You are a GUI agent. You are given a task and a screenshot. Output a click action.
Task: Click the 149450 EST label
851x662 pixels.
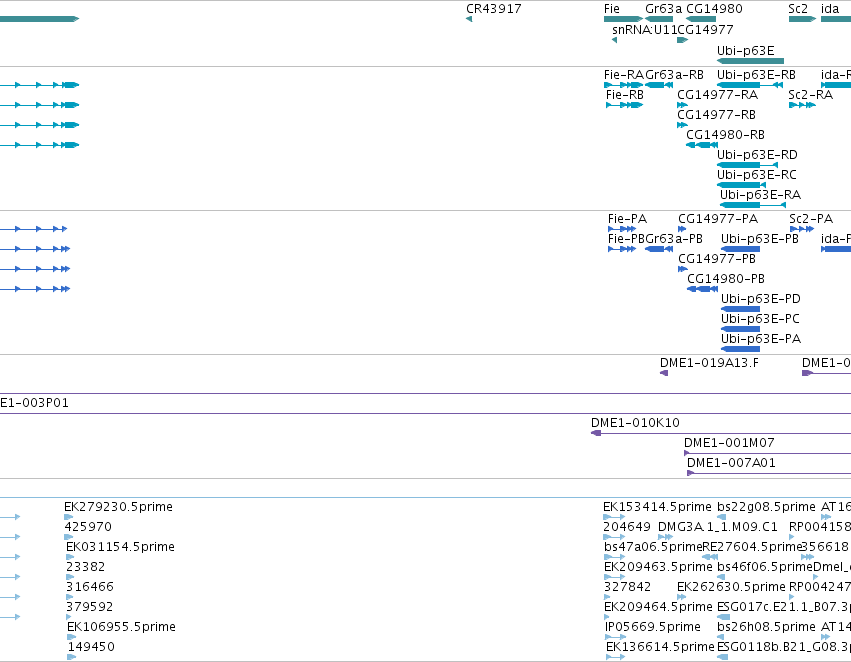[x=91, y=648]
